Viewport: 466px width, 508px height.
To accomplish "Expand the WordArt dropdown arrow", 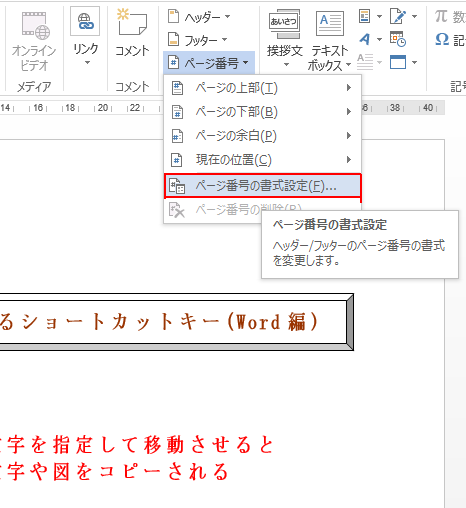I will 379,39.
